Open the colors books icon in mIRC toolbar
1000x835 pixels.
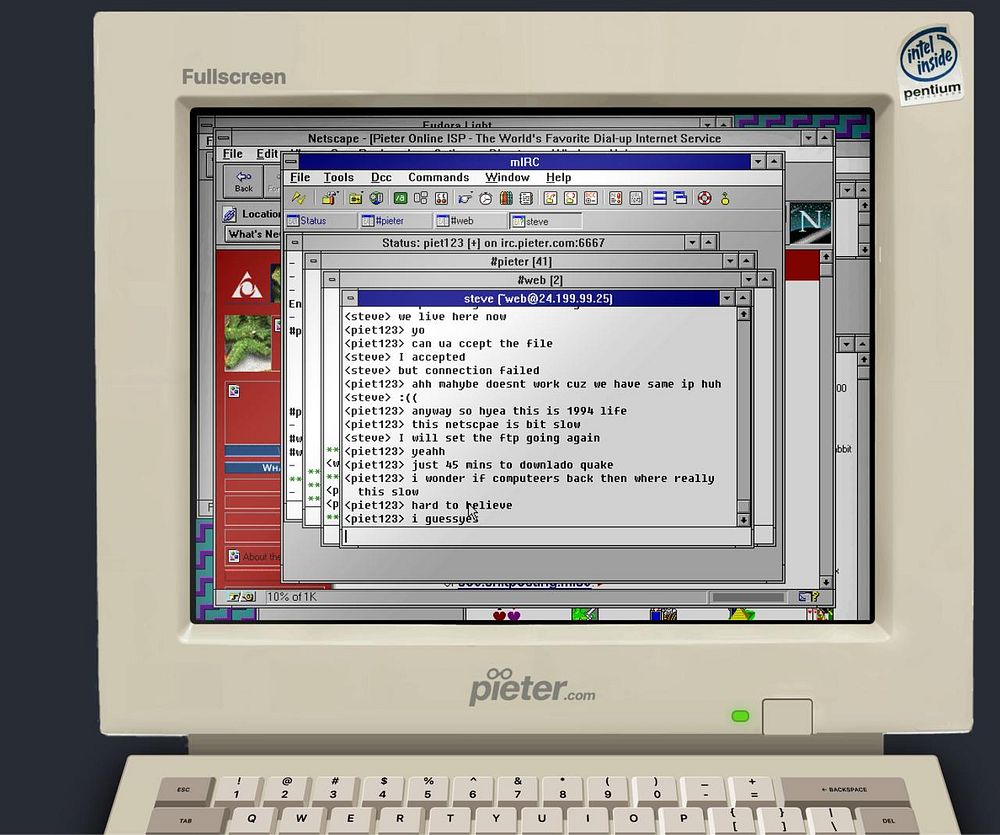pos(506,198)
